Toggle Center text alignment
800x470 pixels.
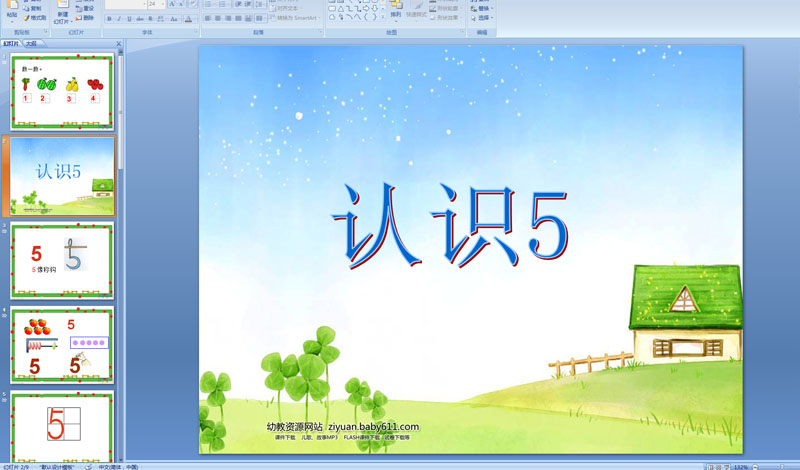coord(218,18)
